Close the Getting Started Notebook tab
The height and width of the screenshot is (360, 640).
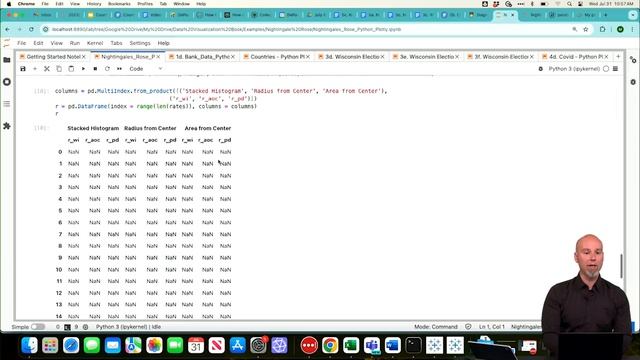click(84, 57)
